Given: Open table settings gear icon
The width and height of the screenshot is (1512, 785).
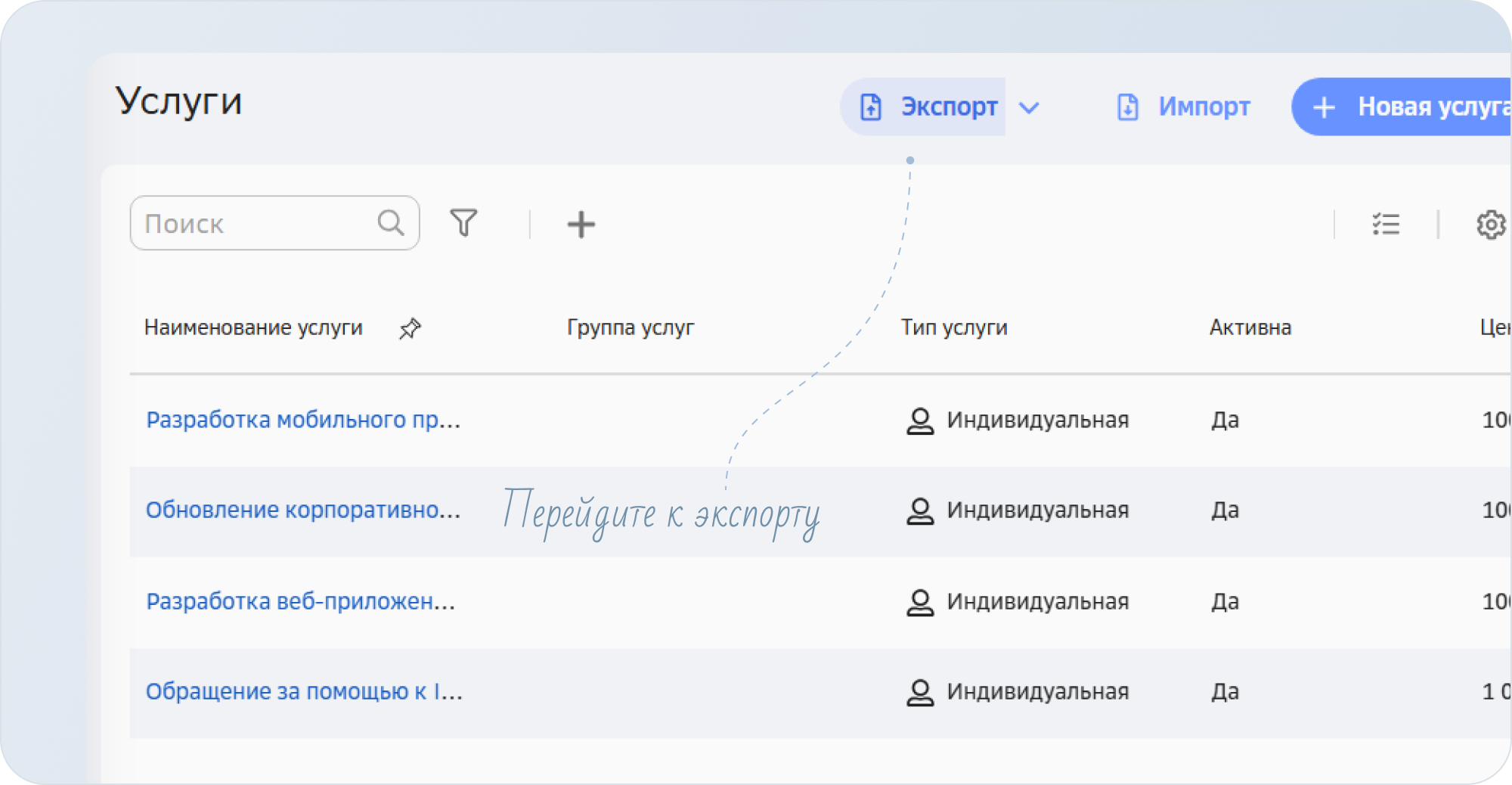Looking at the screenshot, I should coord(1490,225).
